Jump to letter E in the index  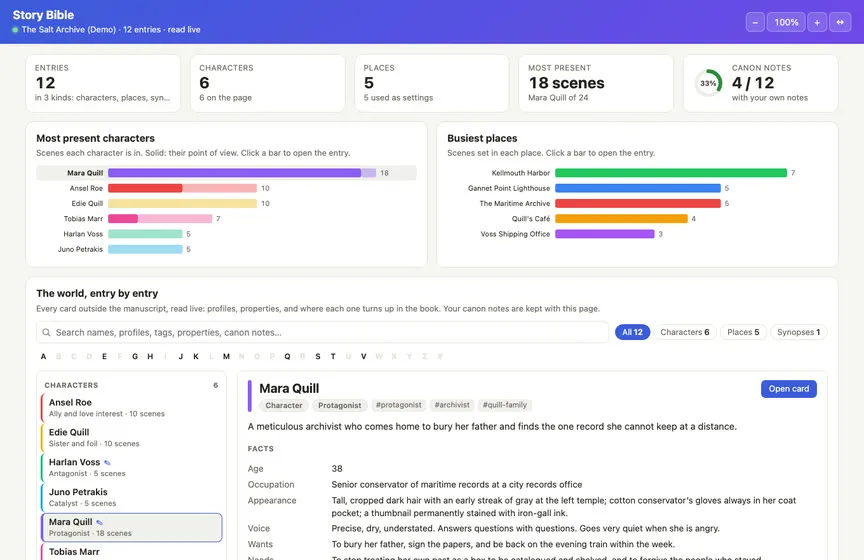tap(104, 357)
